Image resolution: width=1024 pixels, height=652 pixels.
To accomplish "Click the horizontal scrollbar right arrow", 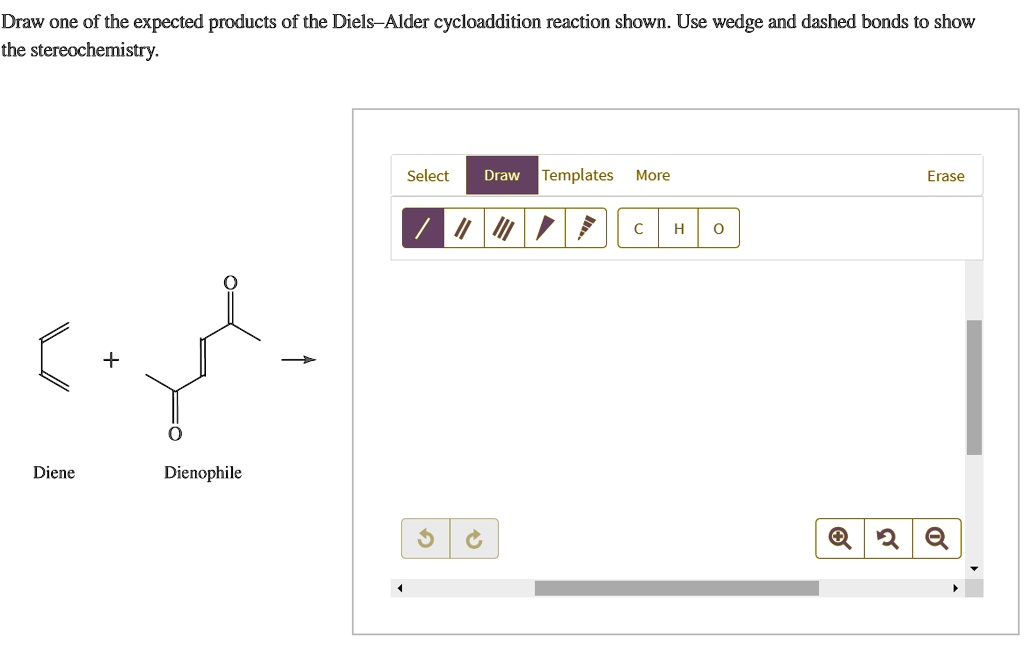I will pyautogui.click(x=955, y=588).
